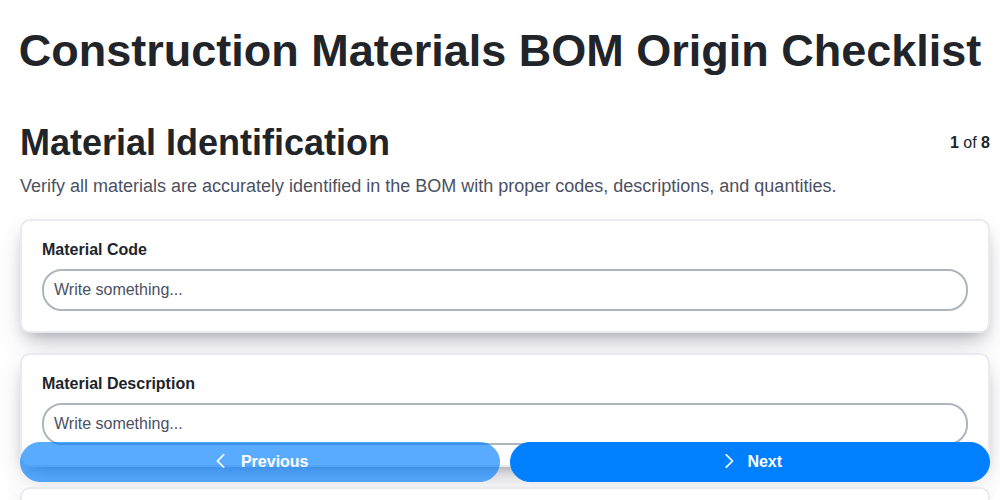1000x500 pixels.
Task: Click the bold '1' in the step counter
Action: (x=954, y=143)
